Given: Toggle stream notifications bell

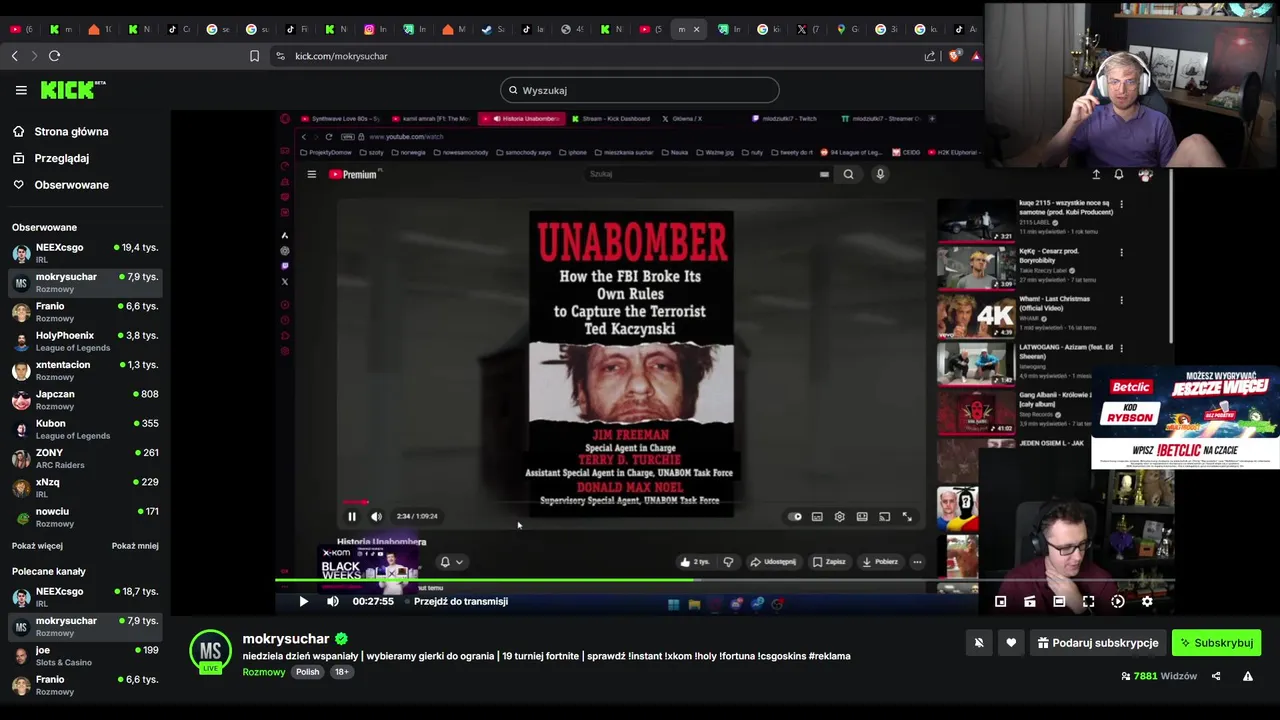Looking at the screenshot, I should [979, 643].
